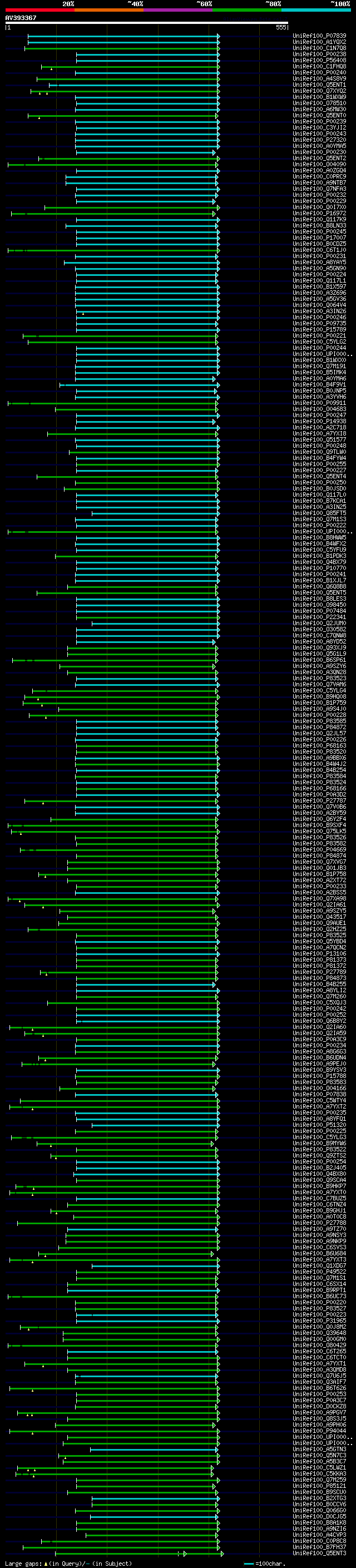The height and width of the screenshot is (1568, 356).
Task: Click the cyan ~100% identity legend segment
Action: [x=316, y=10]
